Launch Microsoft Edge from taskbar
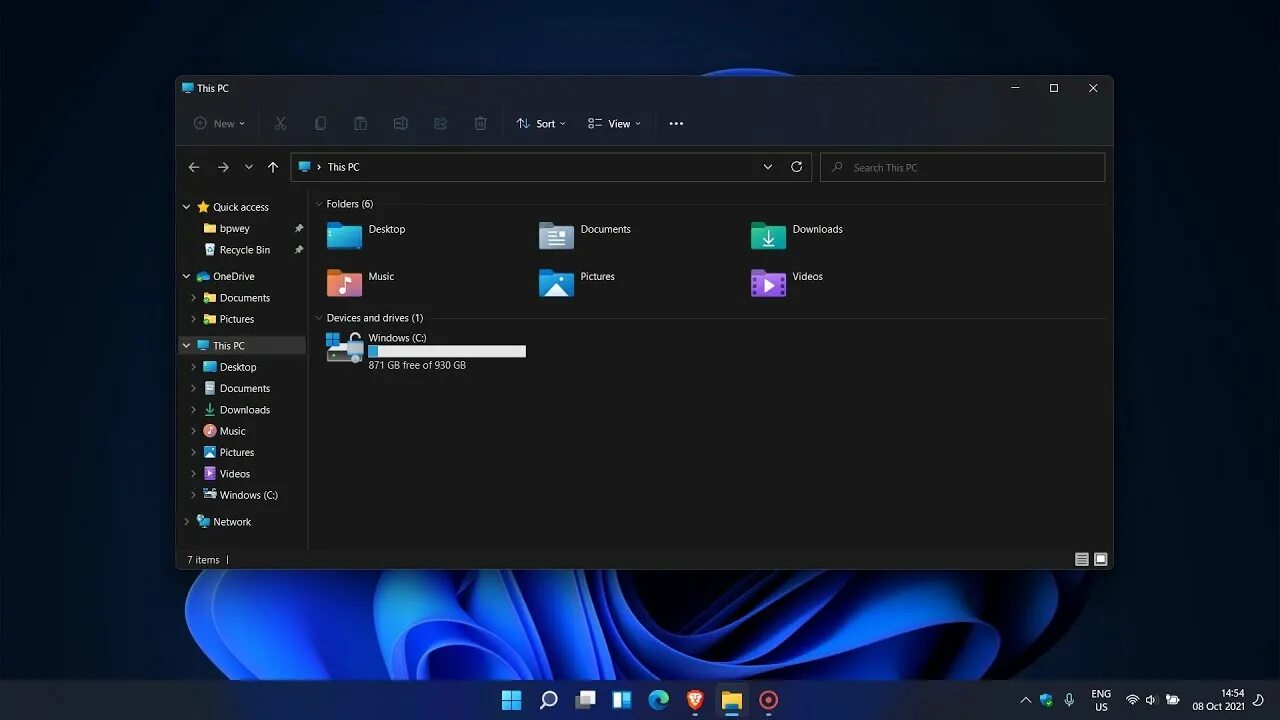The height and width of the screenshot is (720, 1280). tap(658, 700)
